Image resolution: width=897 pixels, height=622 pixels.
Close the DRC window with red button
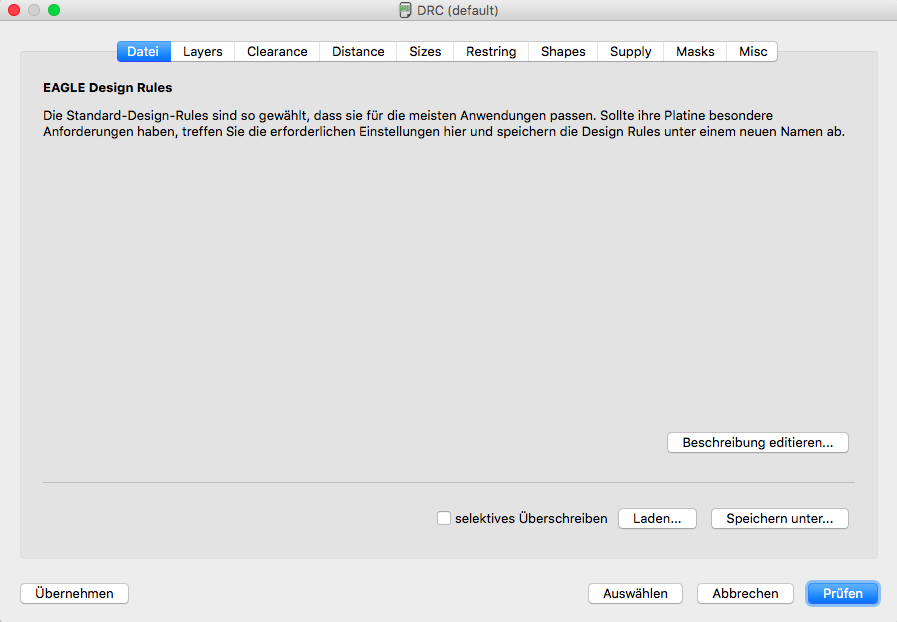click(14, 10)
